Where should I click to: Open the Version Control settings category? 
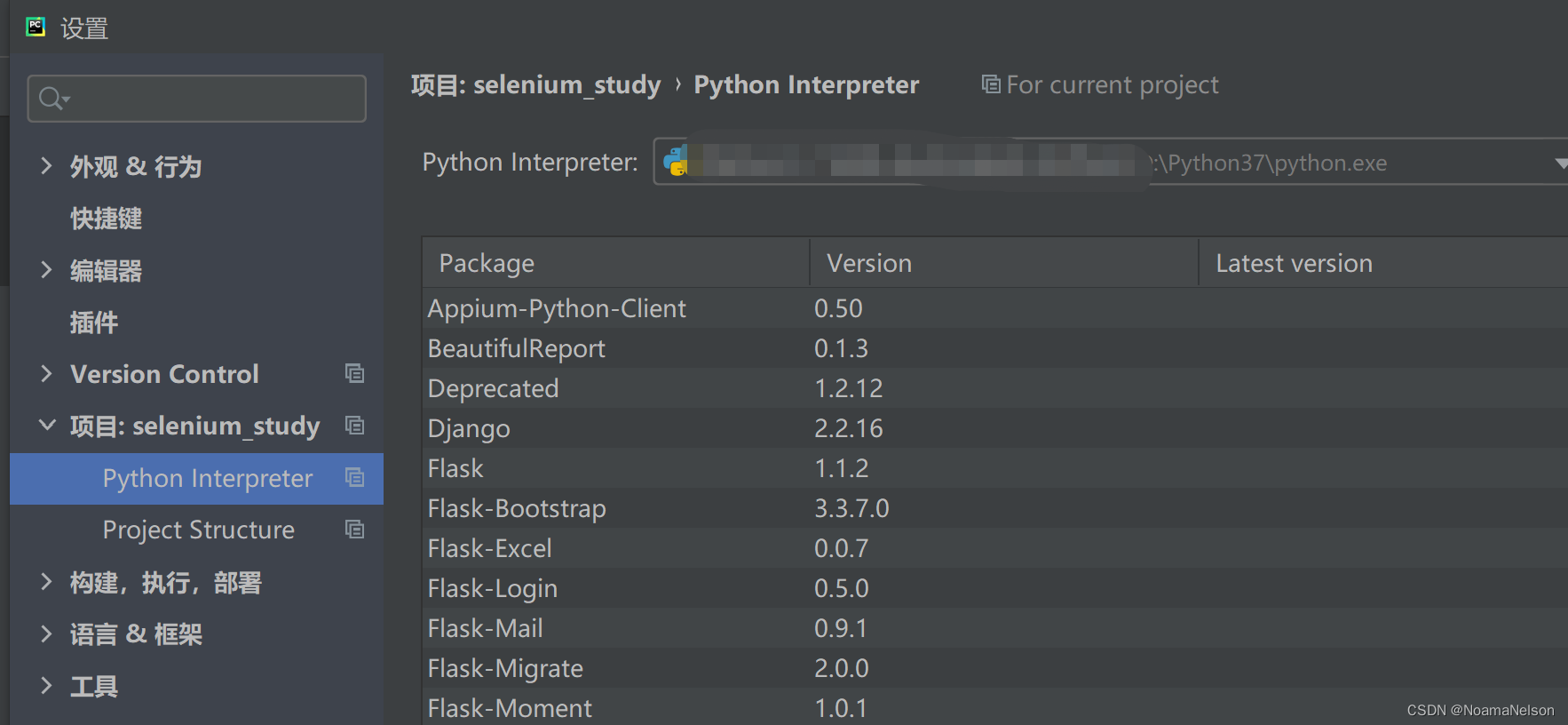pyautogui.click(x=164, y=374)
